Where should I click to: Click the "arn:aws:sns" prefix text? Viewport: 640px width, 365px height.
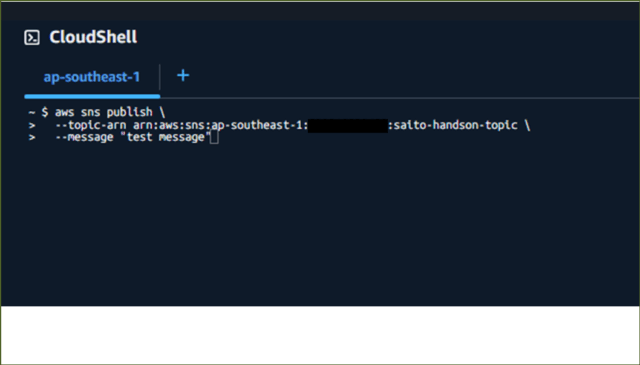tap(169, 125)
